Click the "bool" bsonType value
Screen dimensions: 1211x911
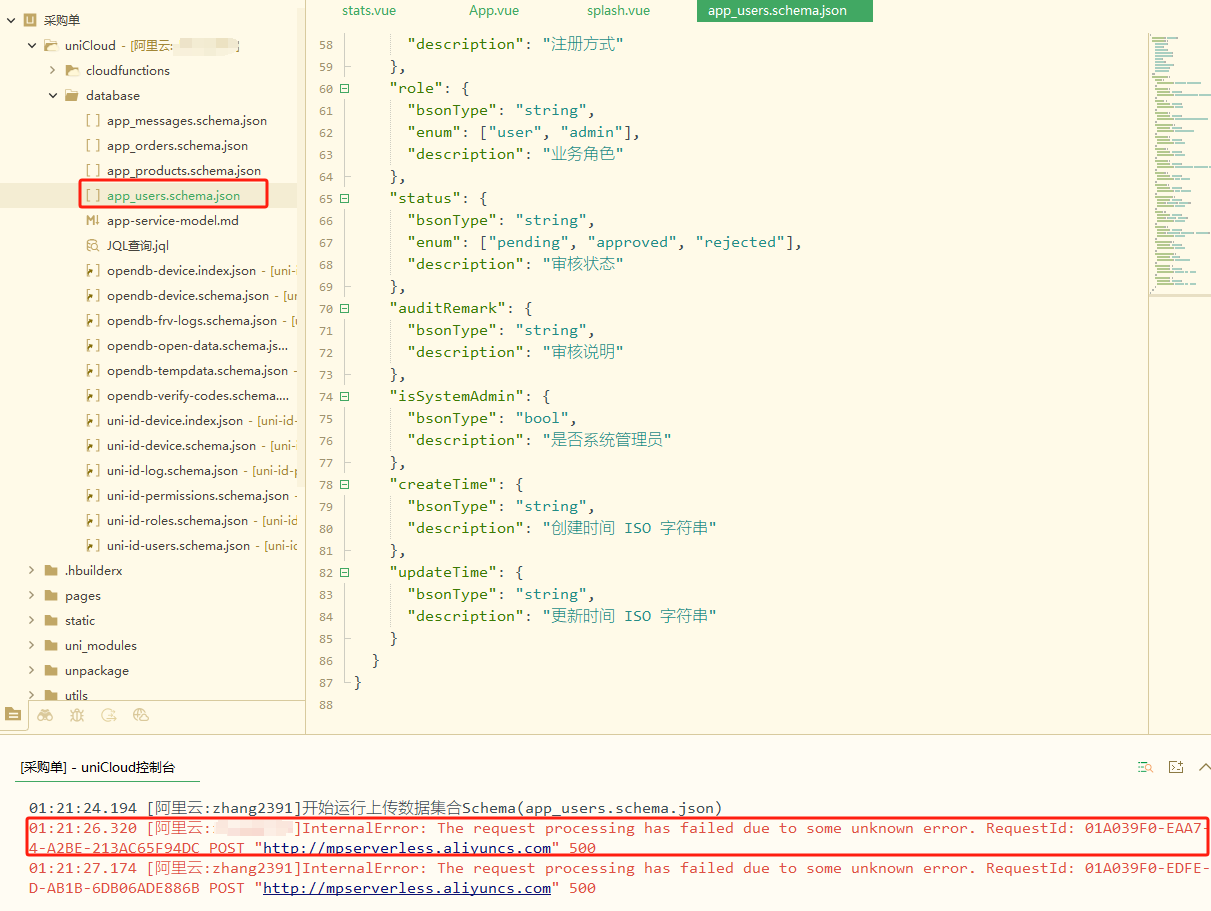coord(543,418)
